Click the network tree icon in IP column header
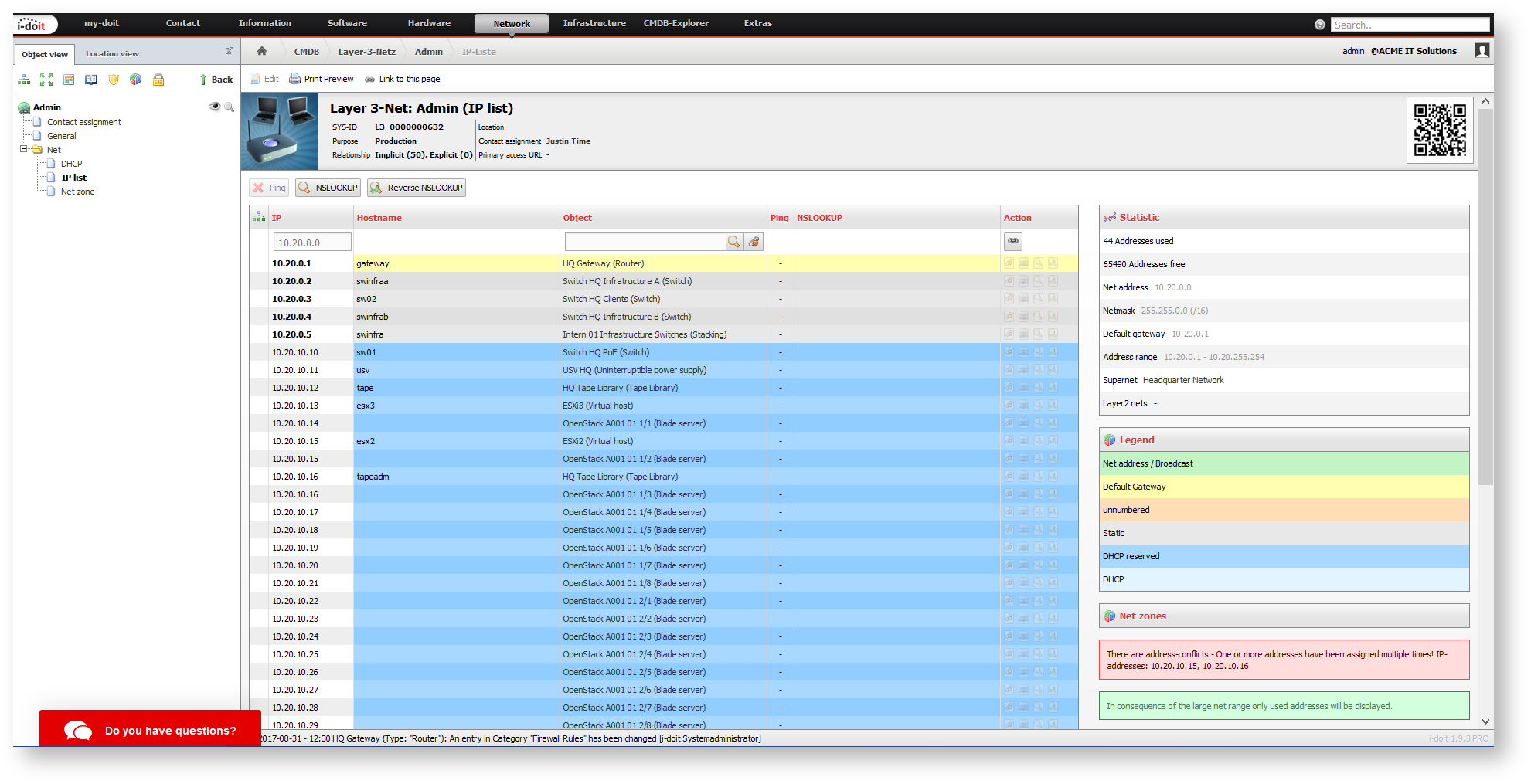Viewport: 1531px width, 784px height. coord(259,217)
